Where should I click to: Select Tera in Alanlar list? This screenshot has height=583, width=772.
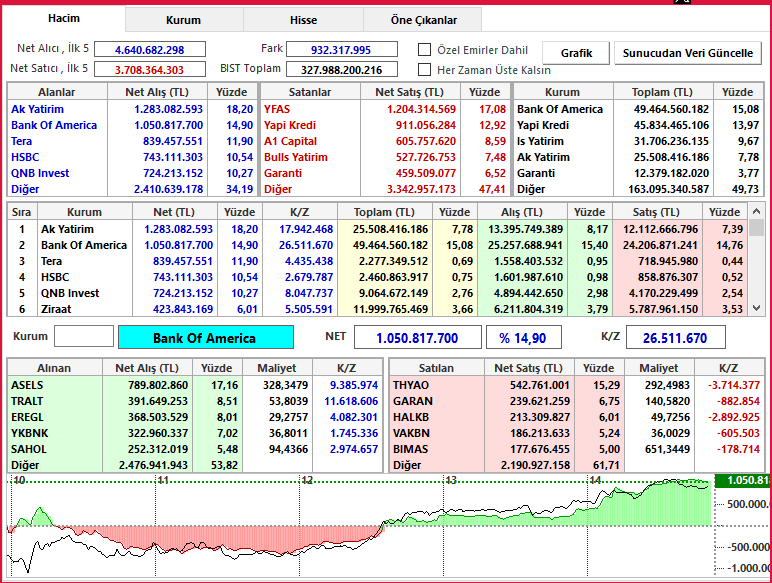[22, 141]
